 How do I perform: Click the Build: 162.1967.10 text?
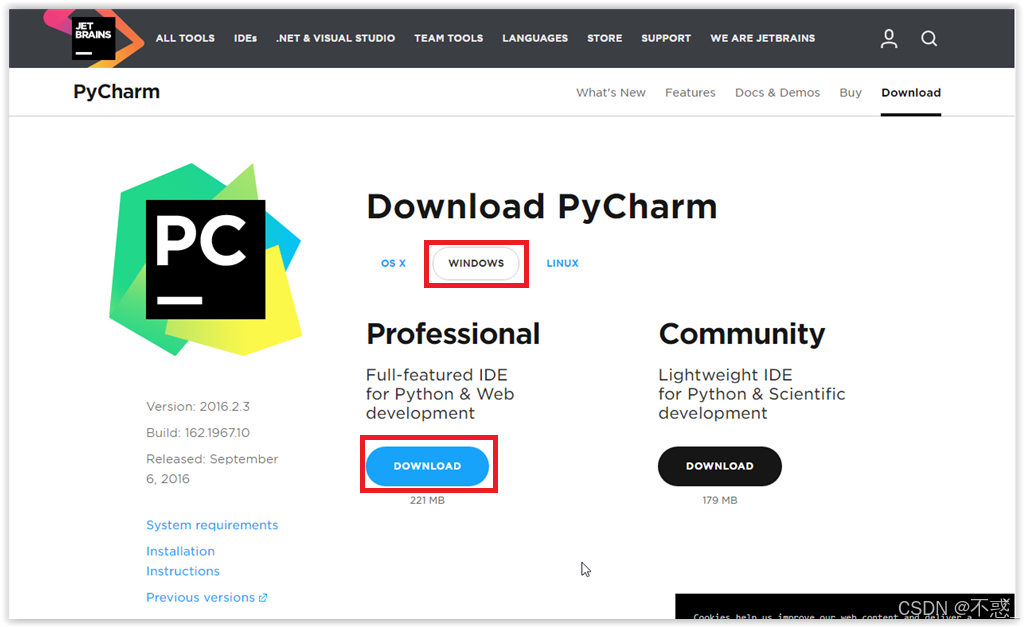click(x=198, y=432)
